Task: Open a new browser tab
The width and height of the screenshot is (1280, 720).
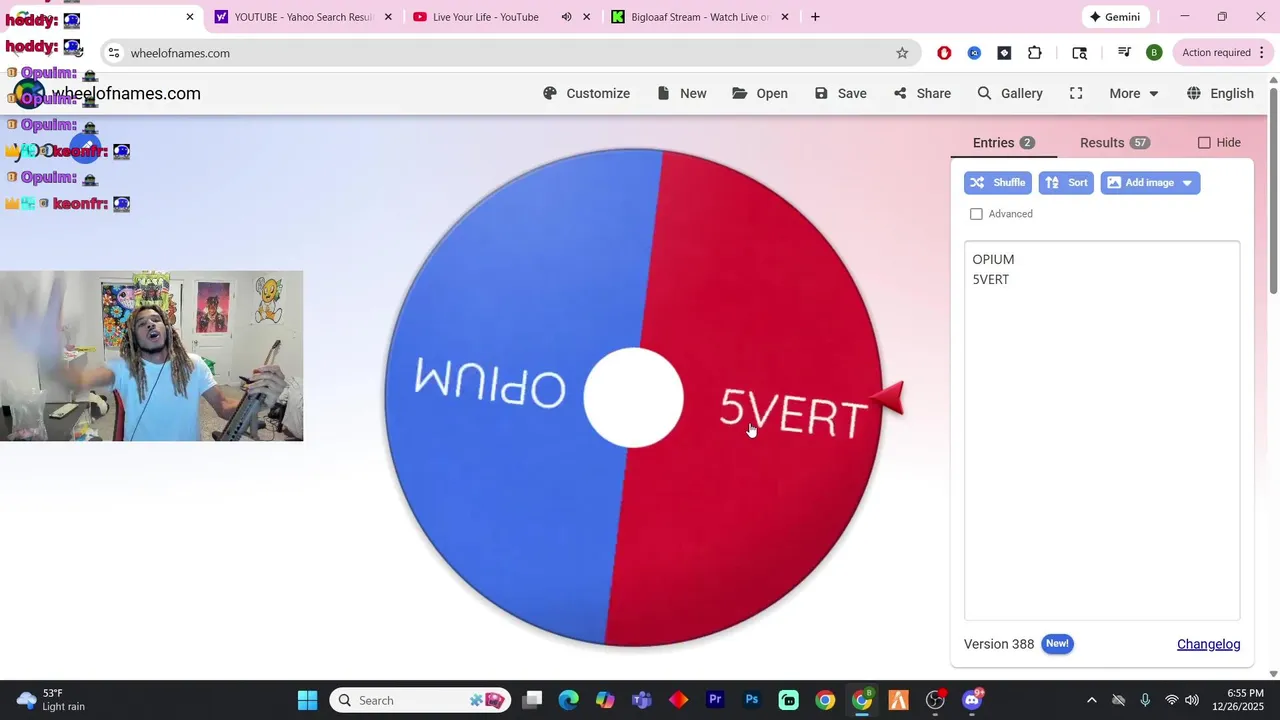Action: 815,17
